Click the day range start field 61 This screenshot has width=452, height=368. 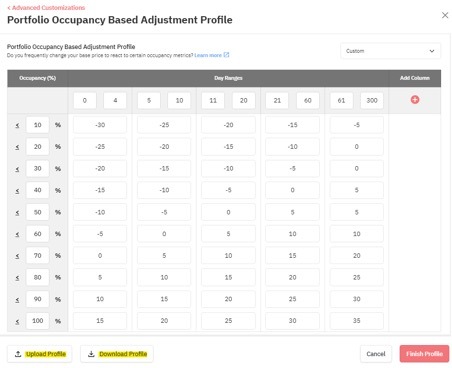[x=341, y=100]
